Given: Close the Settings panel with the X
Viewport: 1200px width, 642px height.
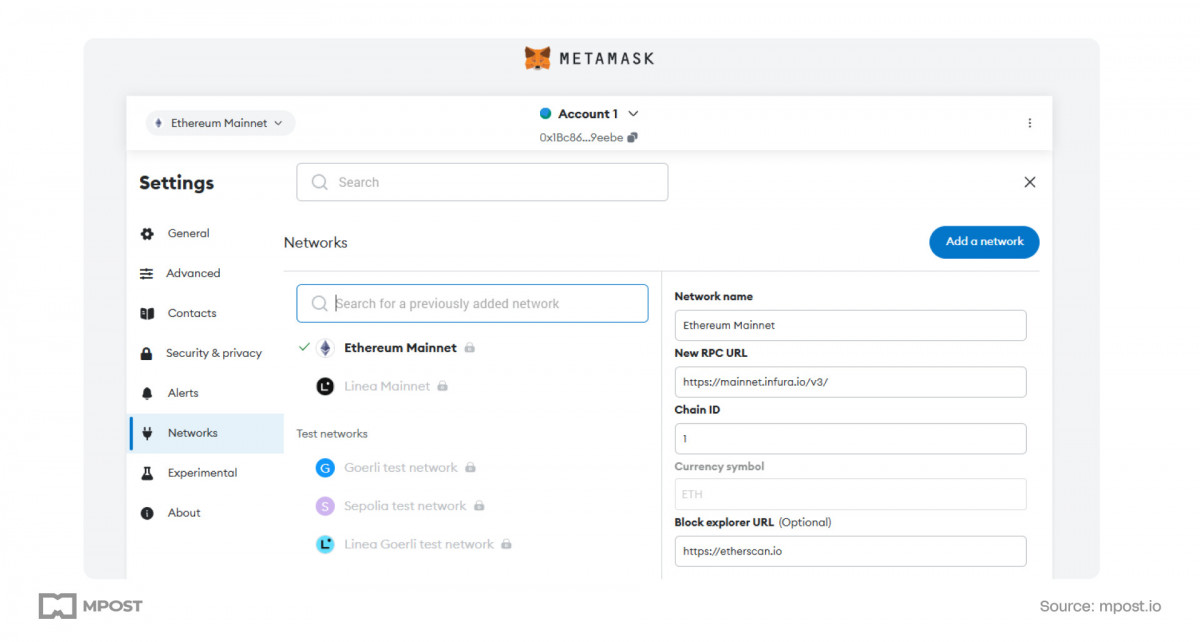Looking at the screenshot, I should 1030,182.
